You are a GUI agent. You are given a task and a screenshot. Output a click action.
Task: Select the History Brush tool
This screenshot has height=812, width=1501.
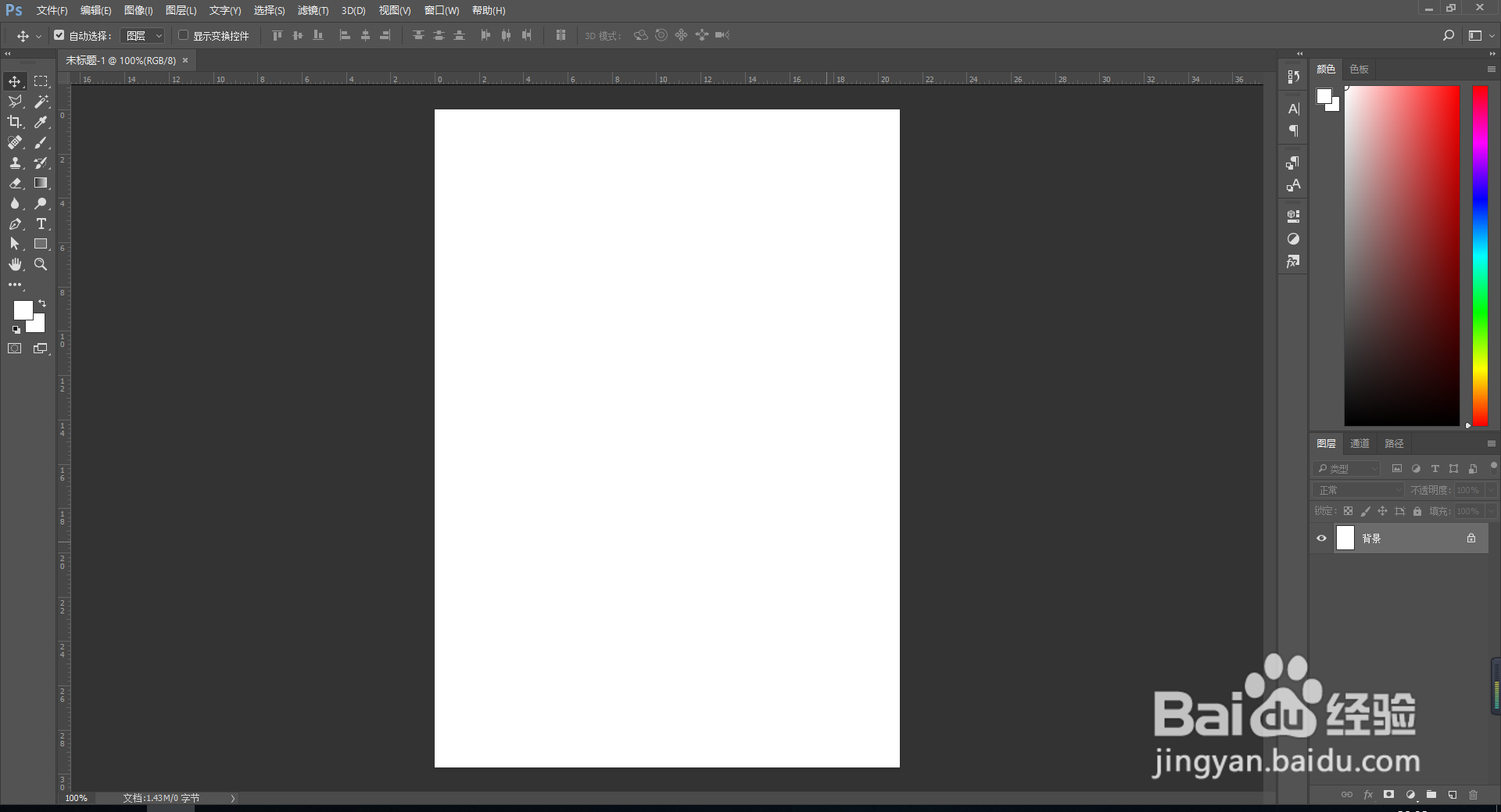pyautogui.click(x=41, y=163)
